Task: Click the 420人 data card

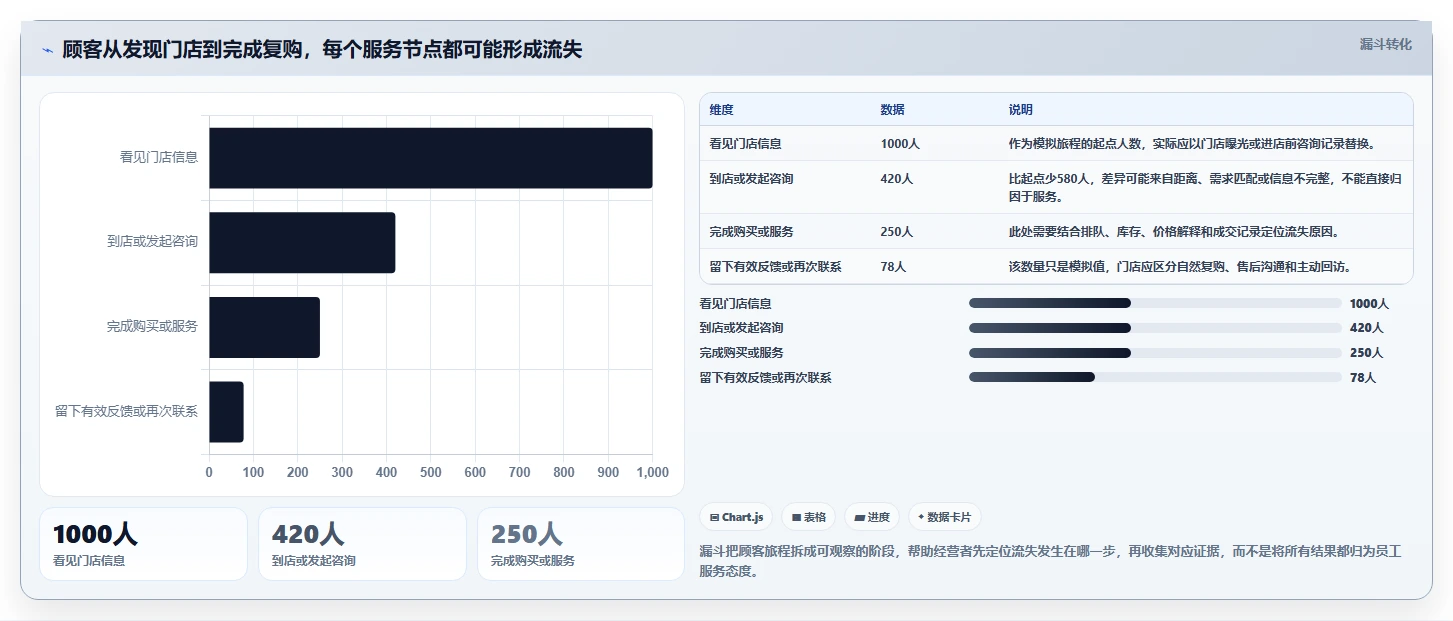Action: [x=362, y=544]
